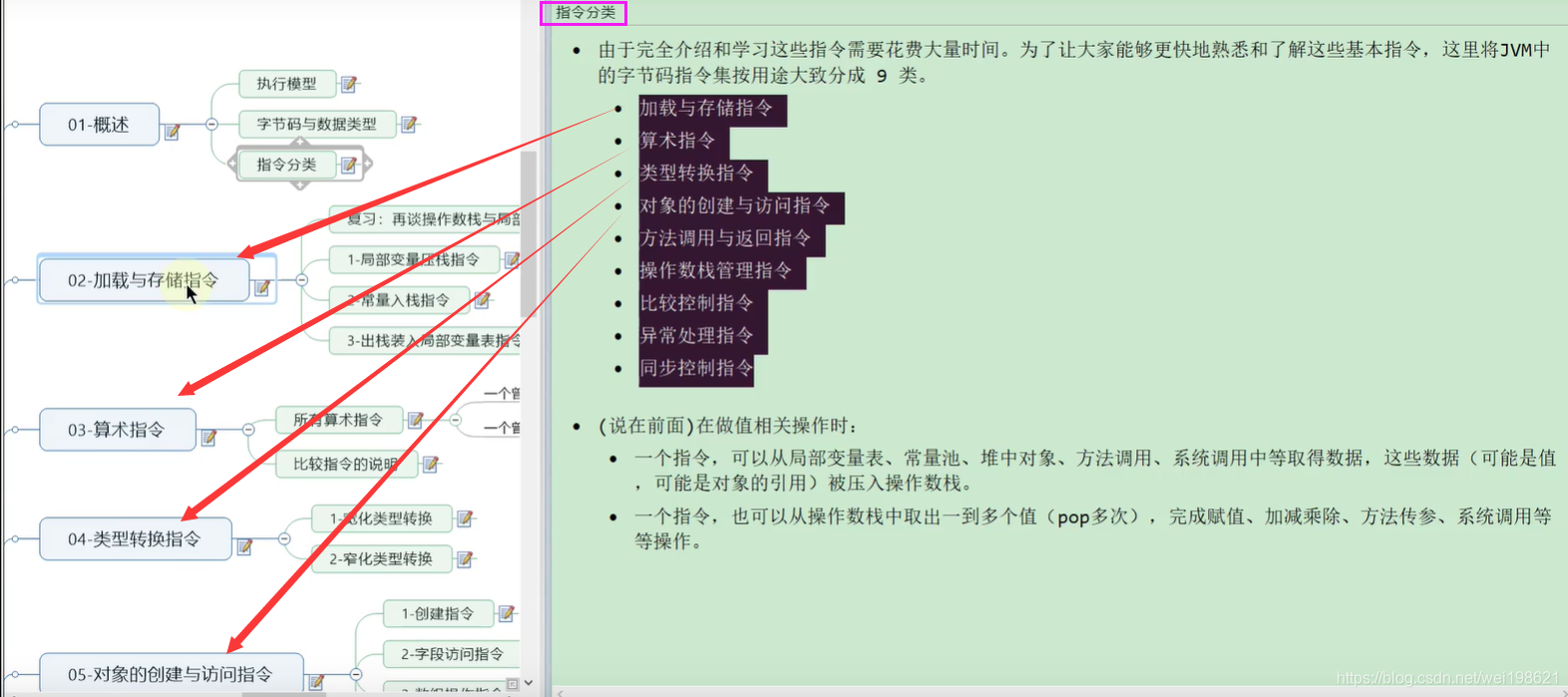
Task: Open the note icon next to 02-加载与存储指令
Action: coord(262,287)
